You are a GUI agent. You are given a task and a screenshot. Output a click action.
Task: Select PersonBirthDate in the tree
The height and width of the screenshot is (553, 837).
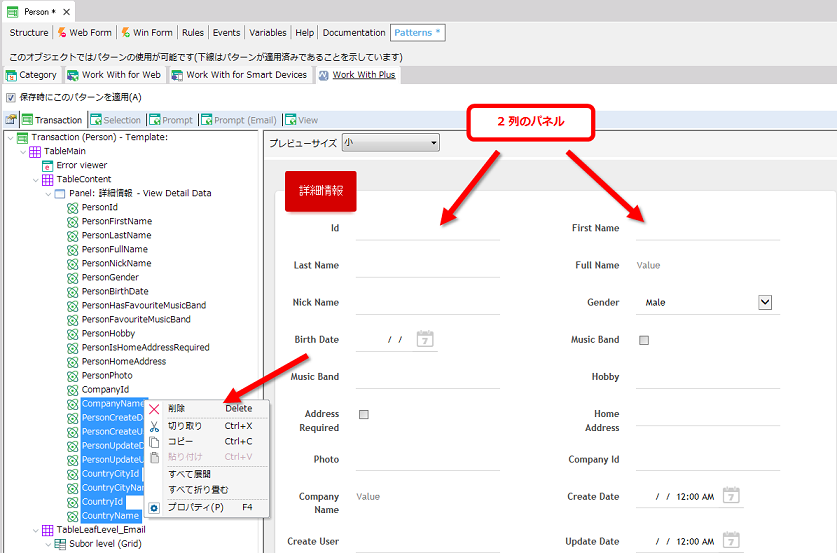114,292
